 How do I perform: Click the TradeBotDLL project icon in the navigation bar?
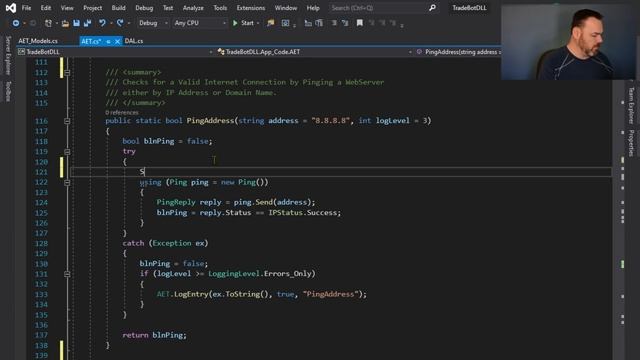click(21, 52)
